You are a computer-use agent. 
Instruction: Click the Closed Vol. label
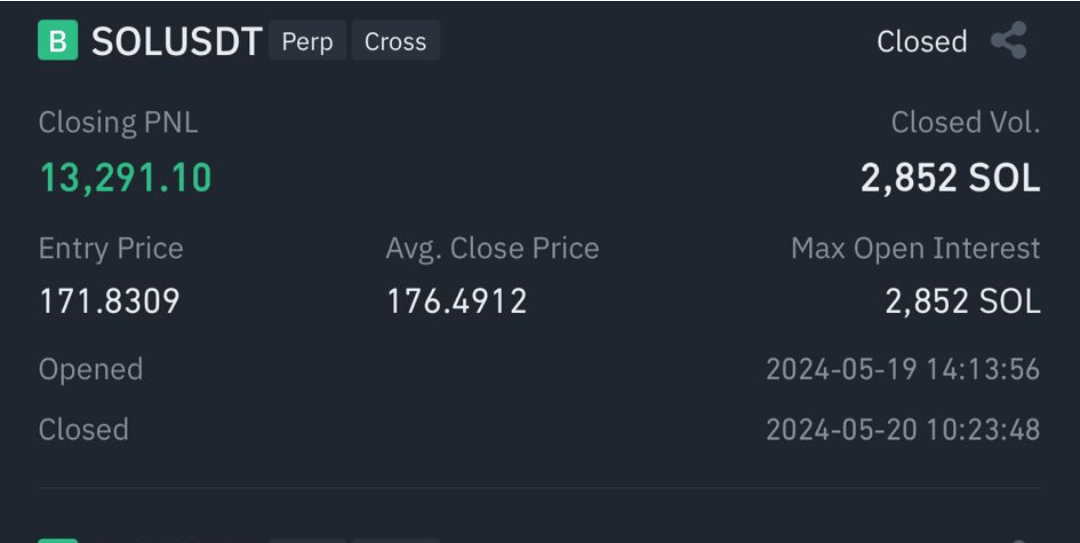pyautogui.click(x=965, y=123)
